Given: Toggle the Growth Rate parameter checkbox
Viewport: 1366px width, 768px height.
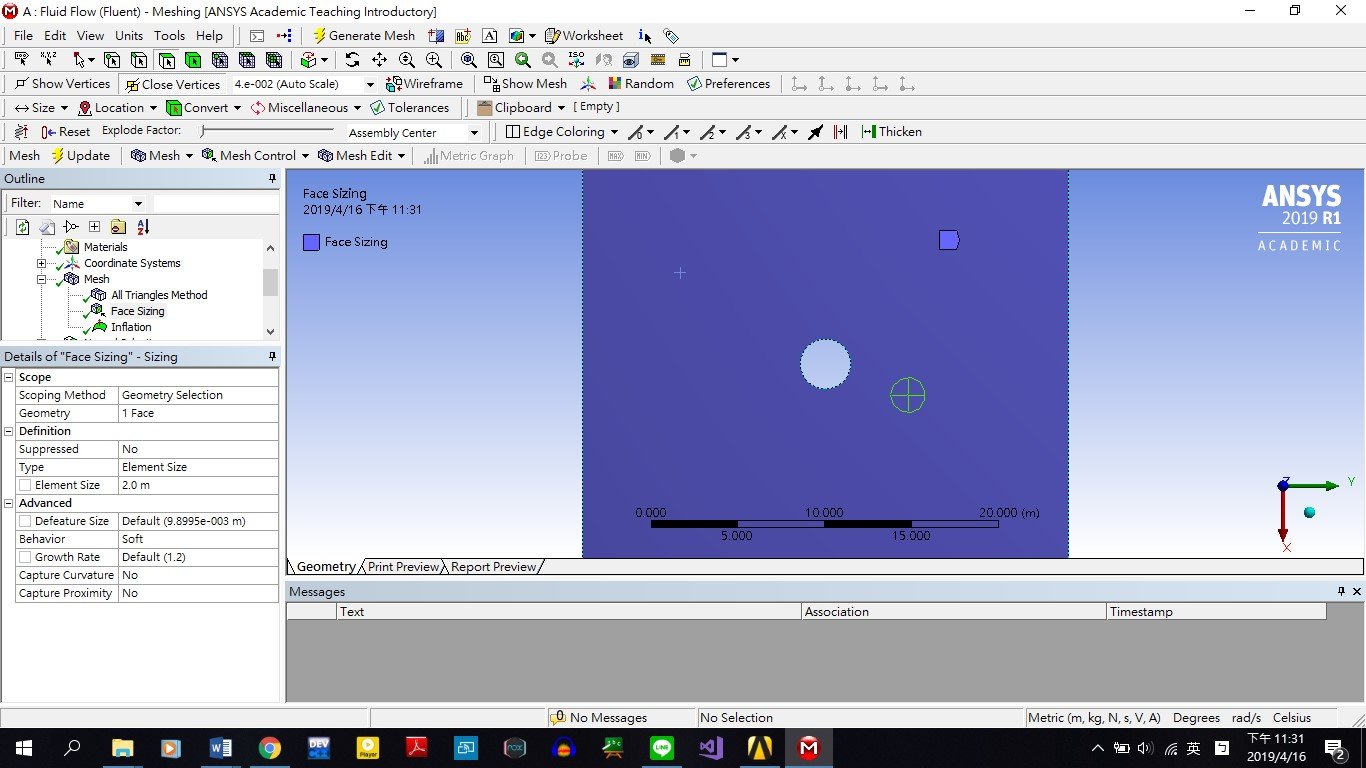Looking at the screenshot, I should tap(25, 557).
